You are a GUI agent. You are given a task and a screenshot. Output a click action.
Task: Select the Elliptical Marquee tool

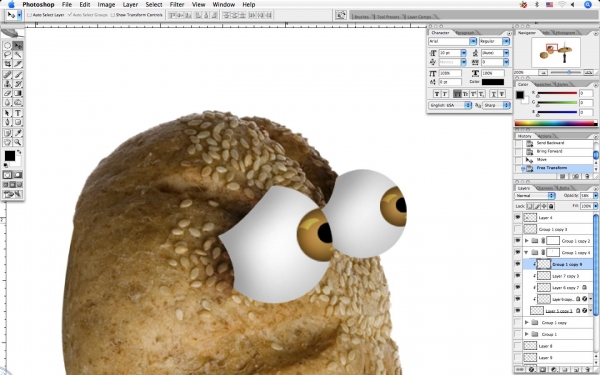pos(7,46)
